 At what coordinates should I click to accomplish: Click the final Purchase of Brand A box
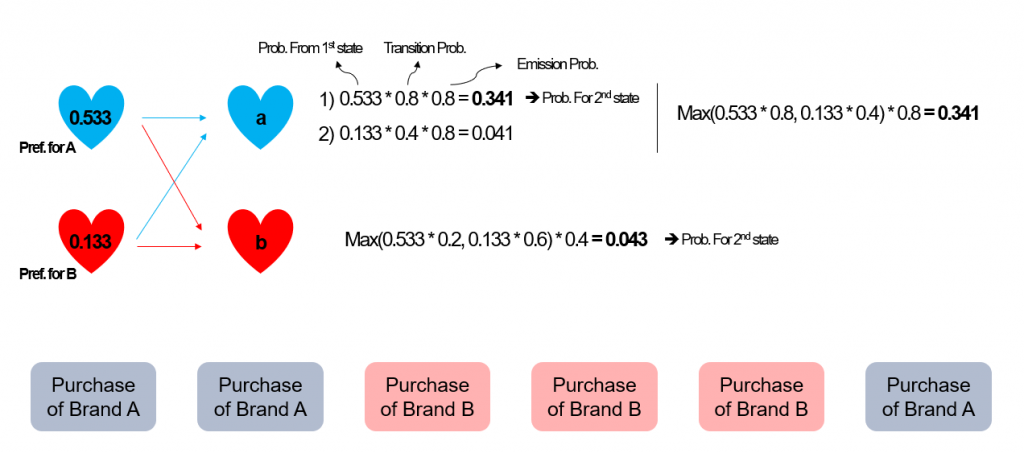(929, 397)
